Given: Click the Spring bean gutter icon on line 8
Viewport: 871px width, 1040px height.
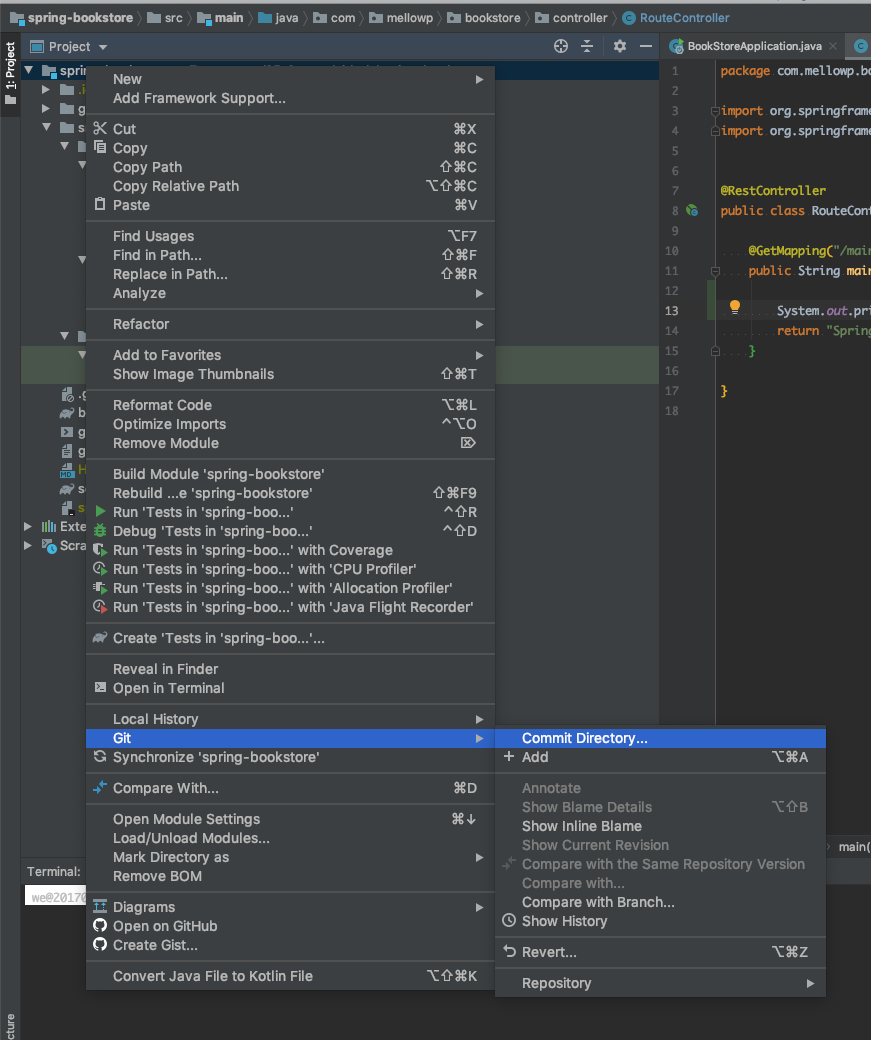Looking at the screenshot, I should click(x=692, y=210).
